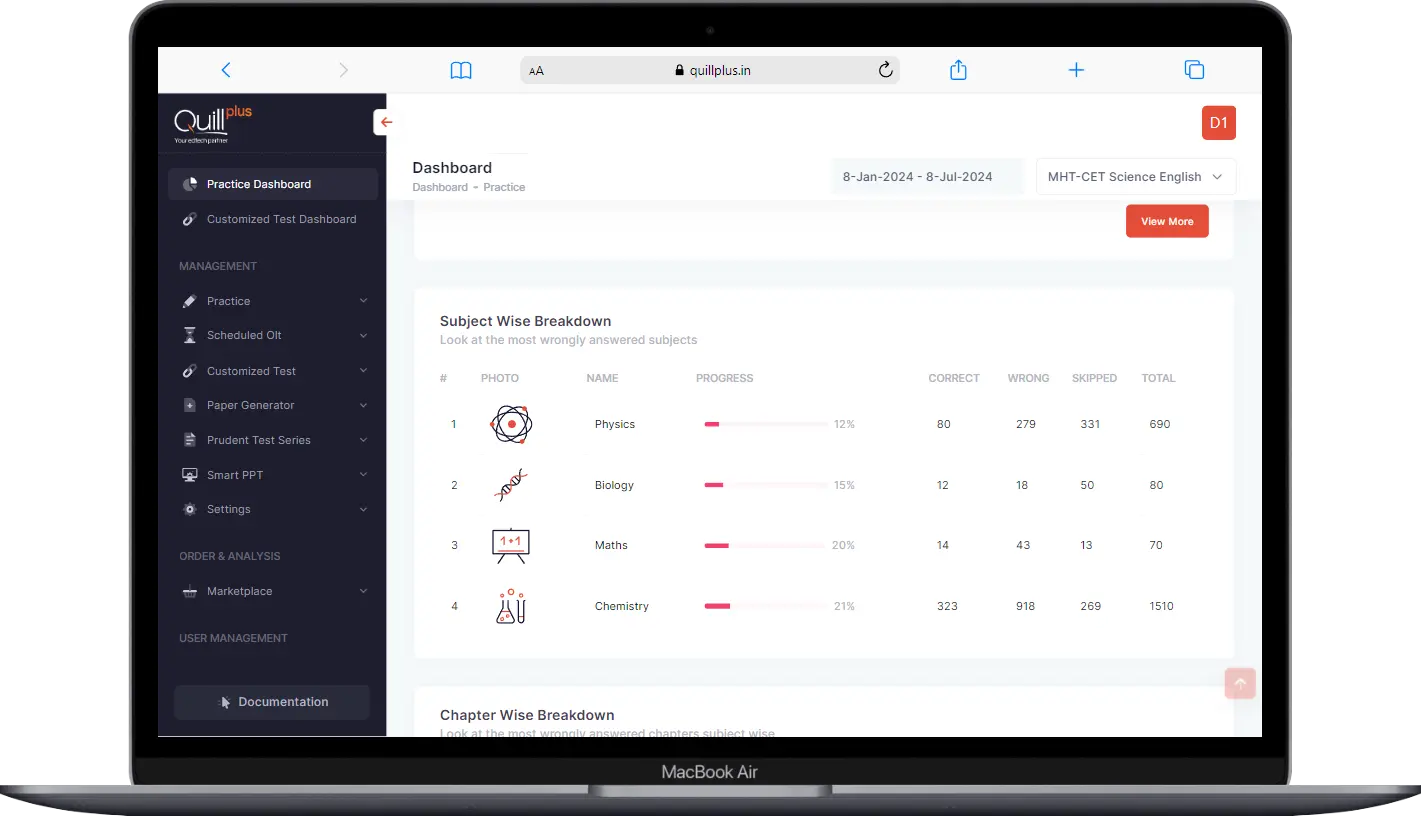The width and height of the screenshot is (1421, 816).
Task: Expand the Marketplace chevron
Action: [363, 591]
